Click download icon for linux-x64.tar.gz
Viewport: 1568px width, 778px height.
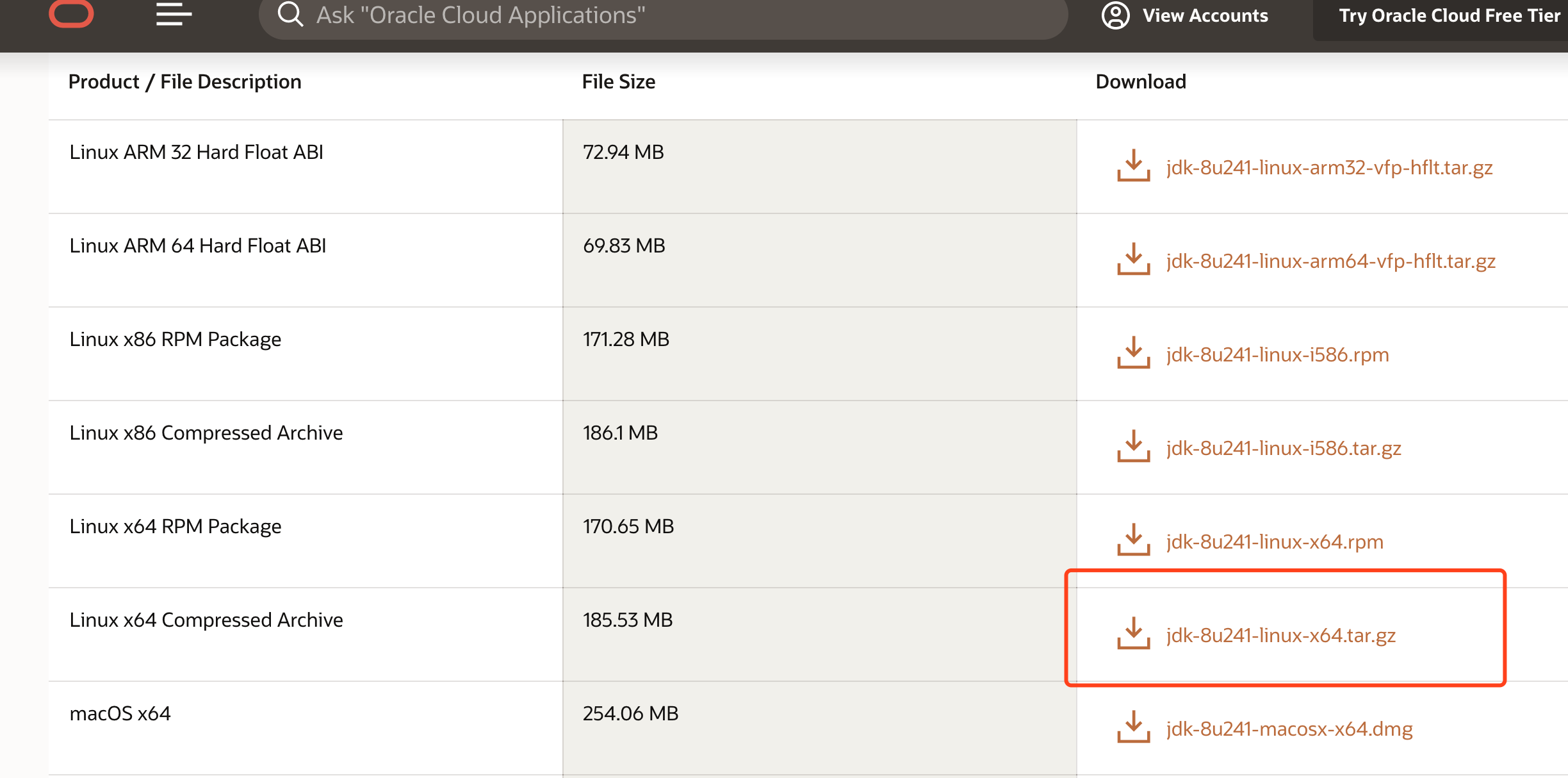(1133, 634)
